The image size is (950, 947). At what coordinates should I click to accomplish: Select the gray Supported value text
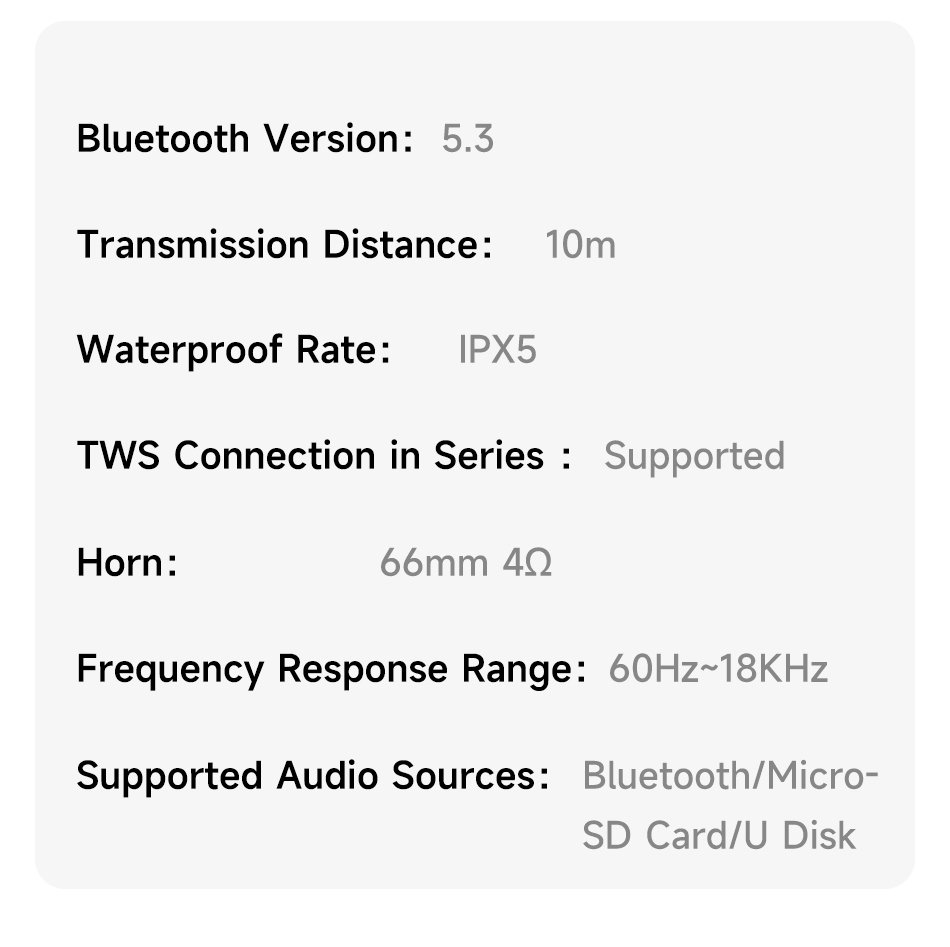[694, 456]
